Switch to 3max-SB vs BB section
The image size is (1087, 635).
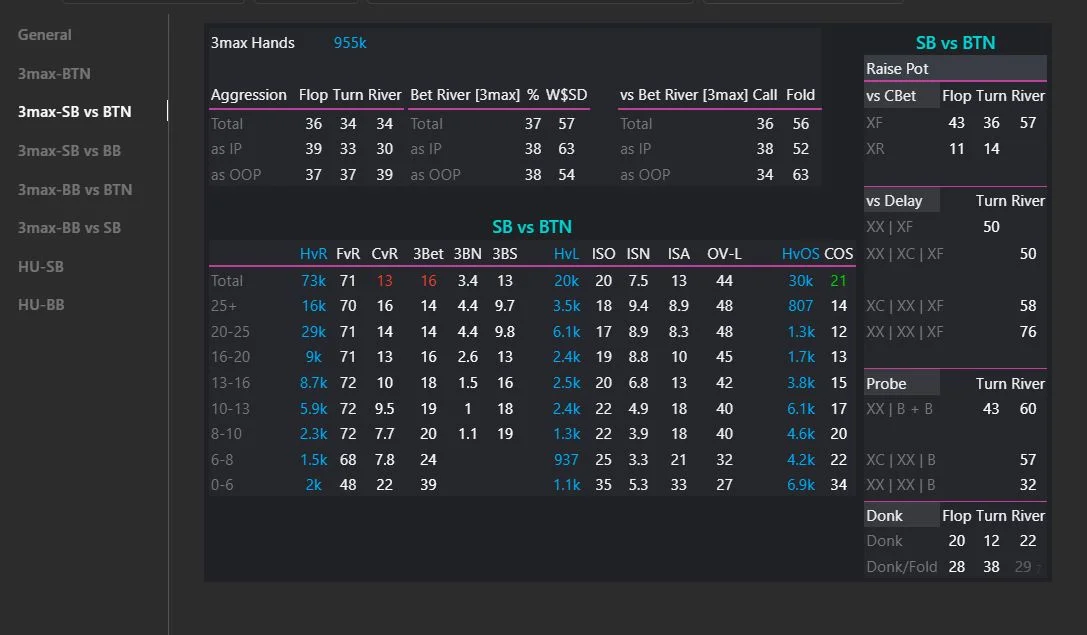click(69, 150)
